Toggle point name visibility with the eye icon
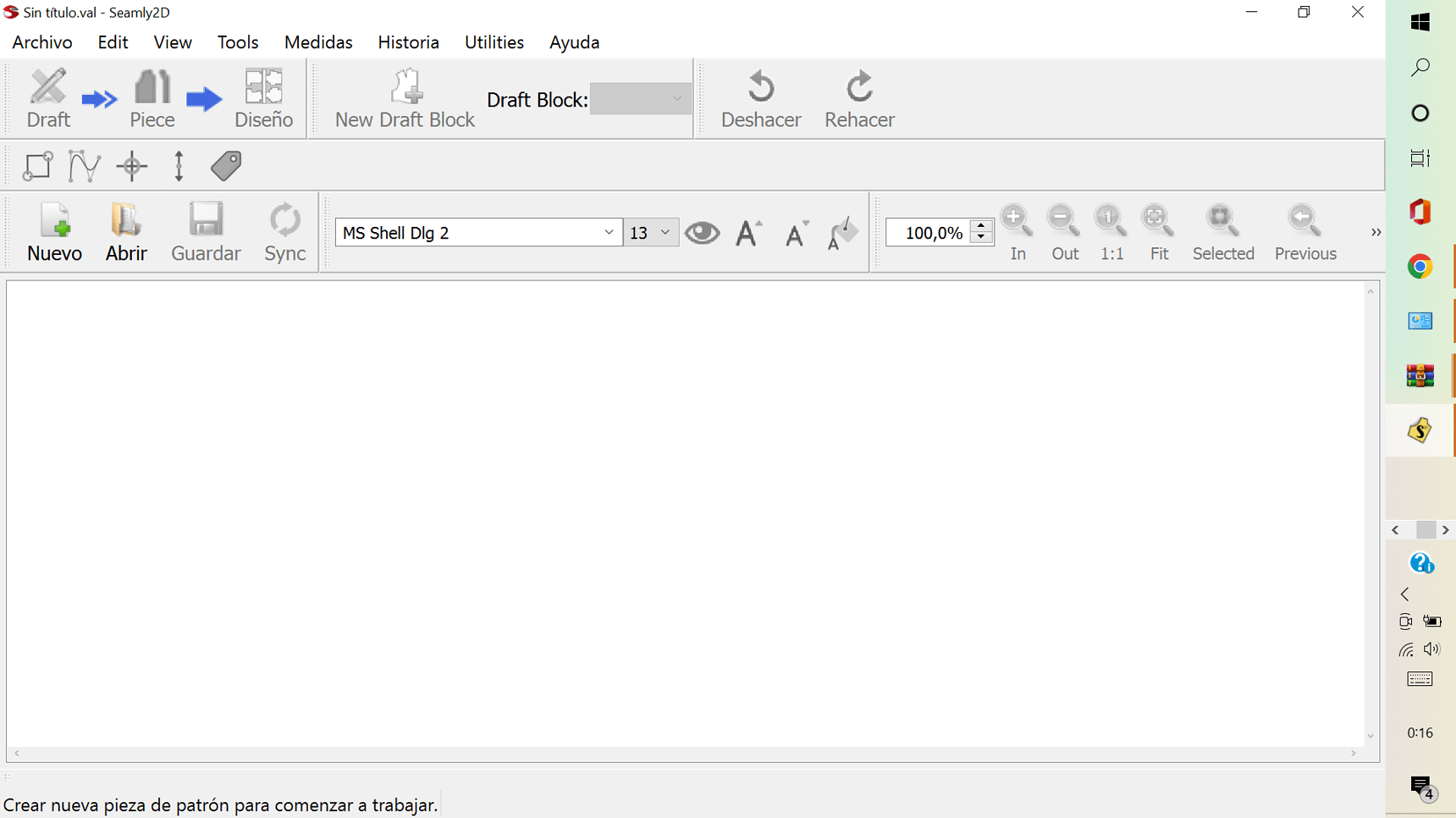The height and width of the screenshot is (818, 1456). pyautogui.click(x=702, y=232)
